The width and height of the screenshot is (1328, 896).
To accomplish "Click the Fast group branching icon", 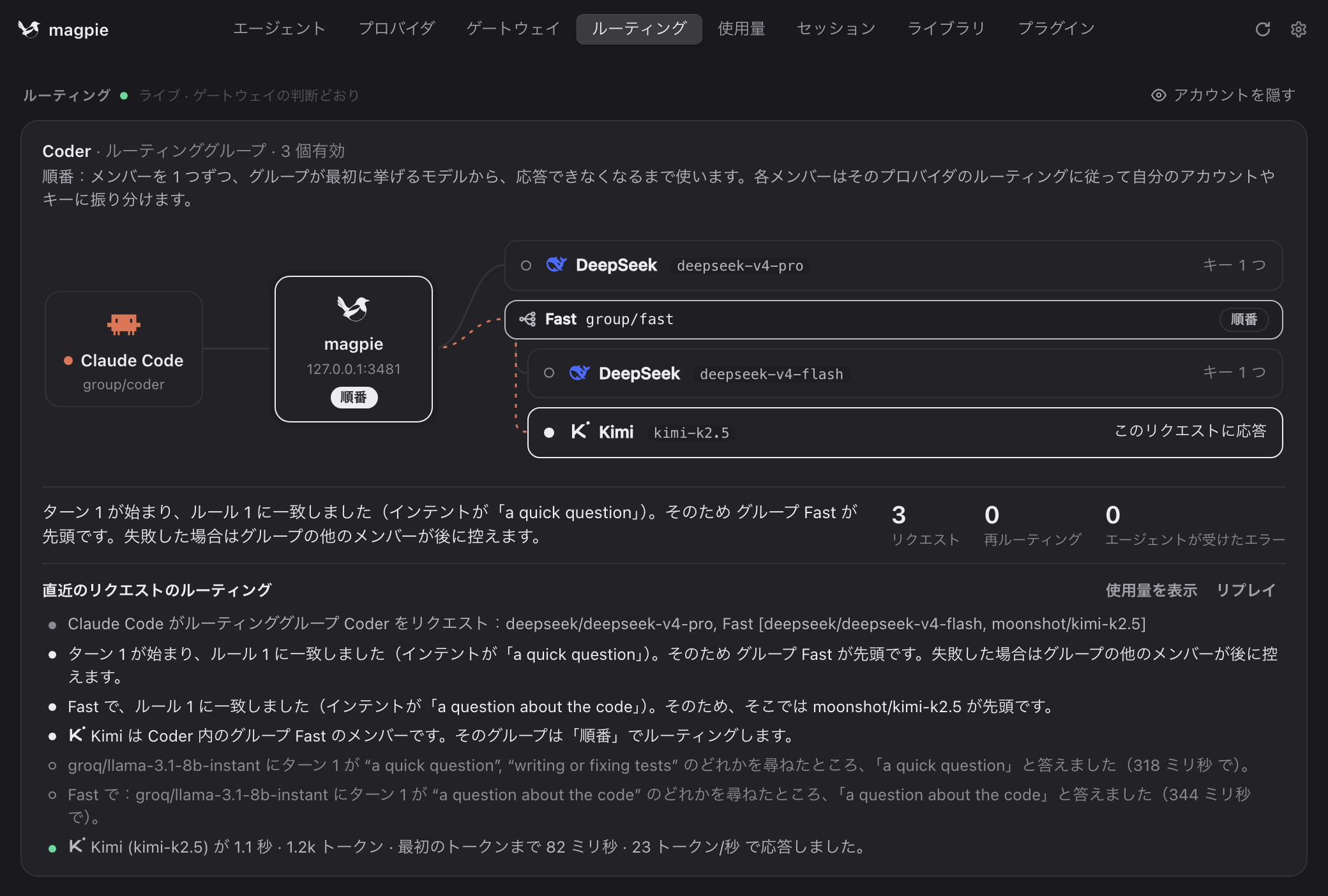I will [x=527, y=319].
